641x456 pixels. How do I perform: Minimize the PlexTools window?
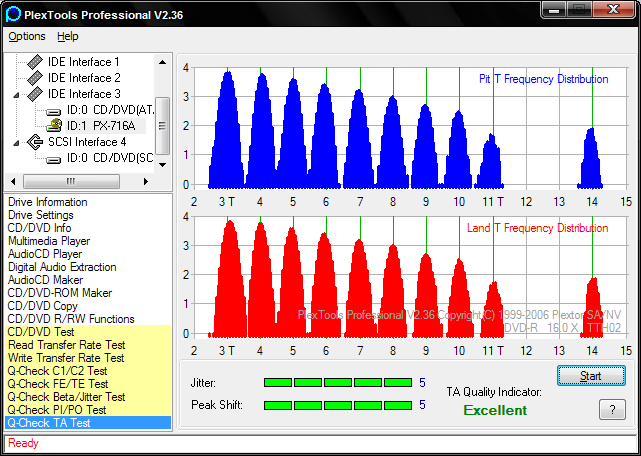tap(554, 10)
